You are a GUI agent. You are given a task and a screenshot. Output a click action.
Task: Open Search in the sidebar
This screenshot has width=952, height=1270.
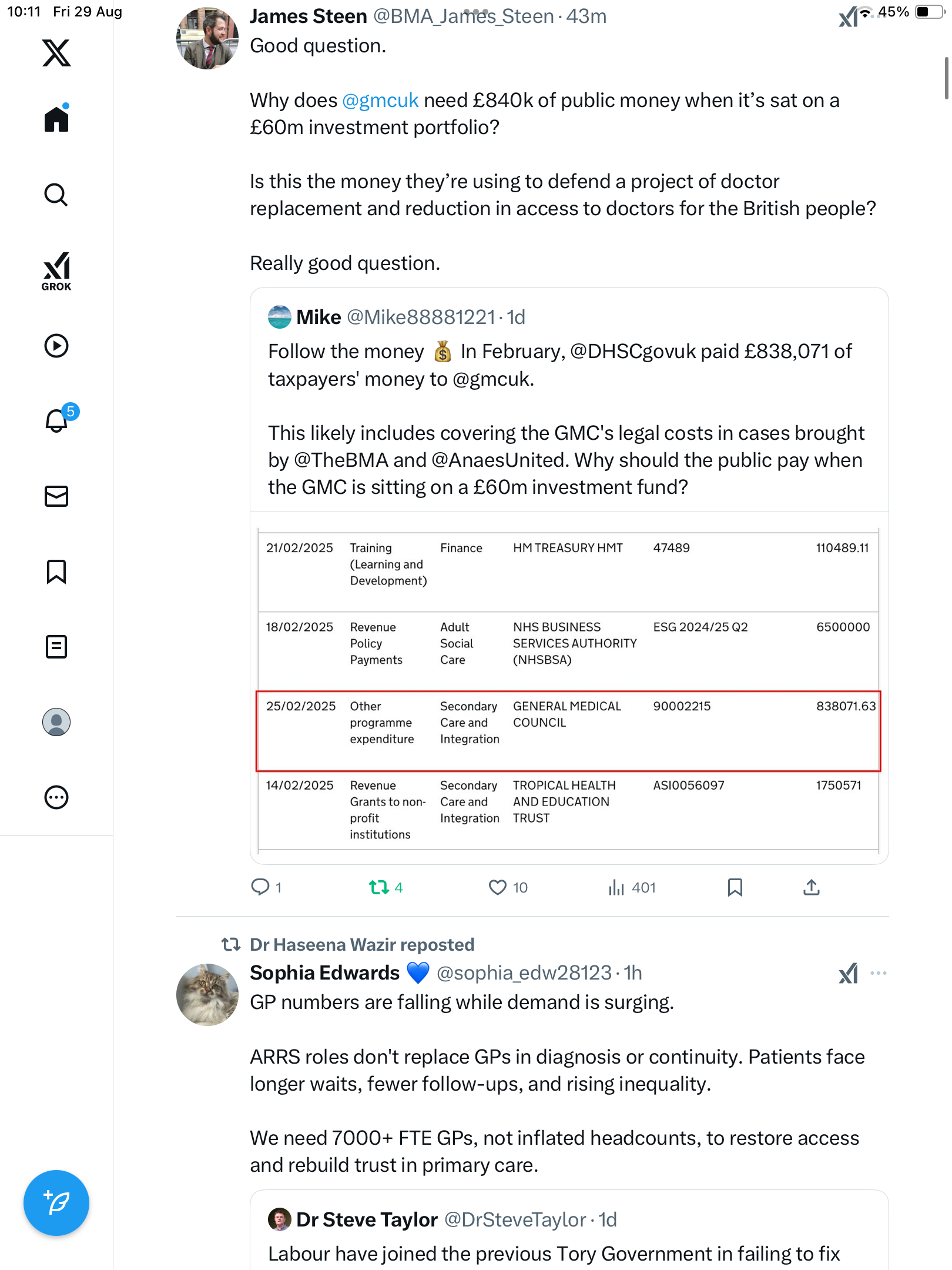tap(56, 195)
